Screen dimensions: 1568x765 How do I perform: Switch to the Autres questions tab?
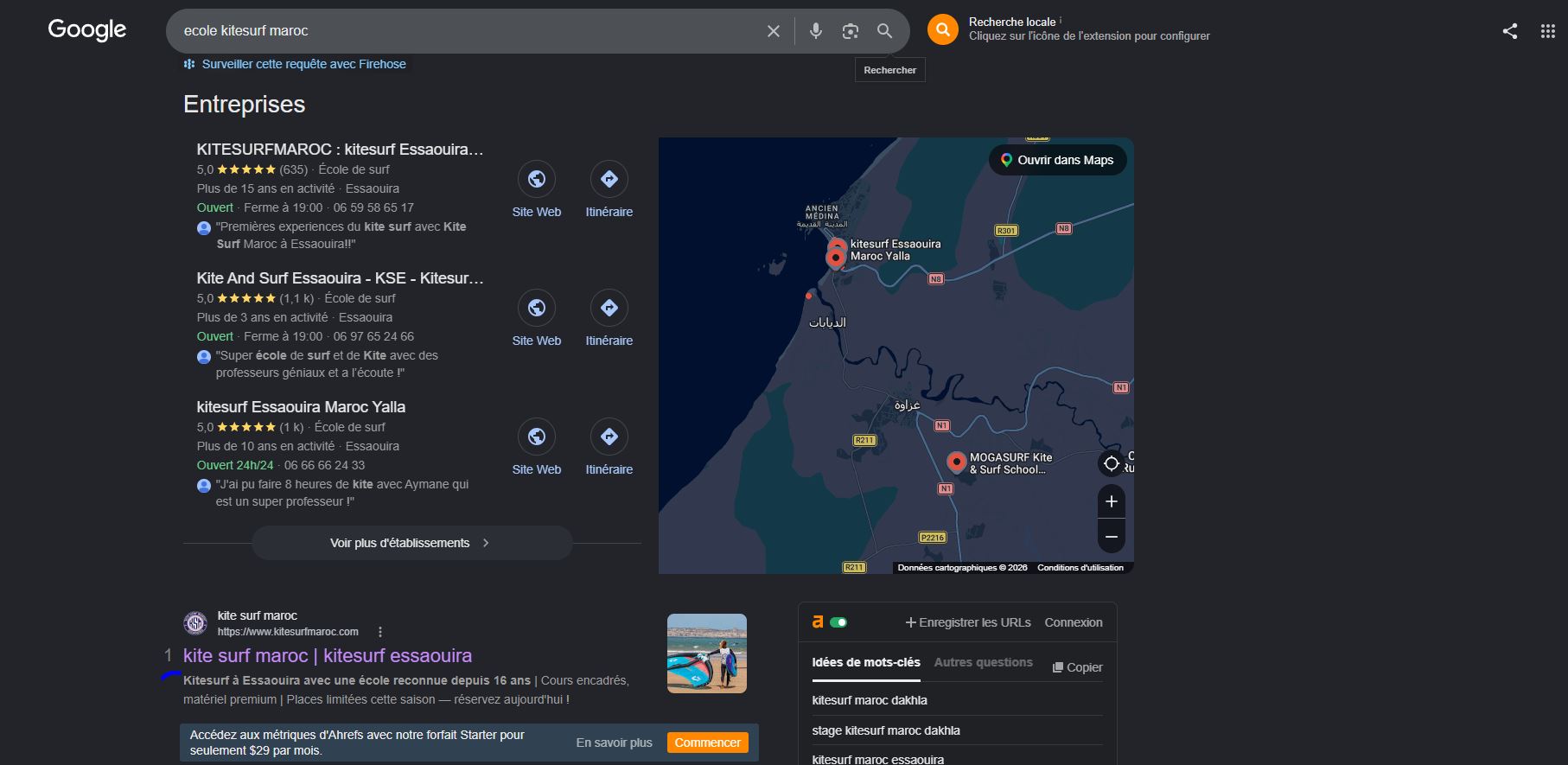tap(984, 662)
